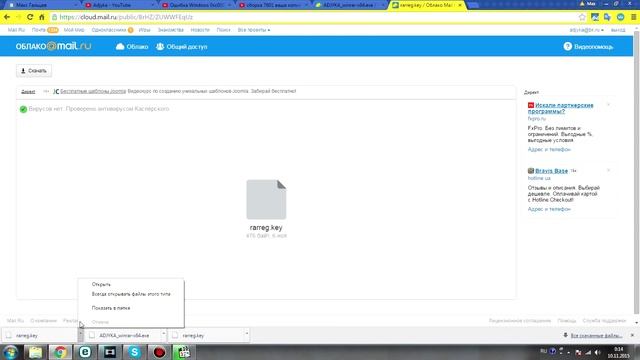This screenshot has height=360, width=640.
Task: Open the Почта link in the top bar
Action: coord(38,30)
